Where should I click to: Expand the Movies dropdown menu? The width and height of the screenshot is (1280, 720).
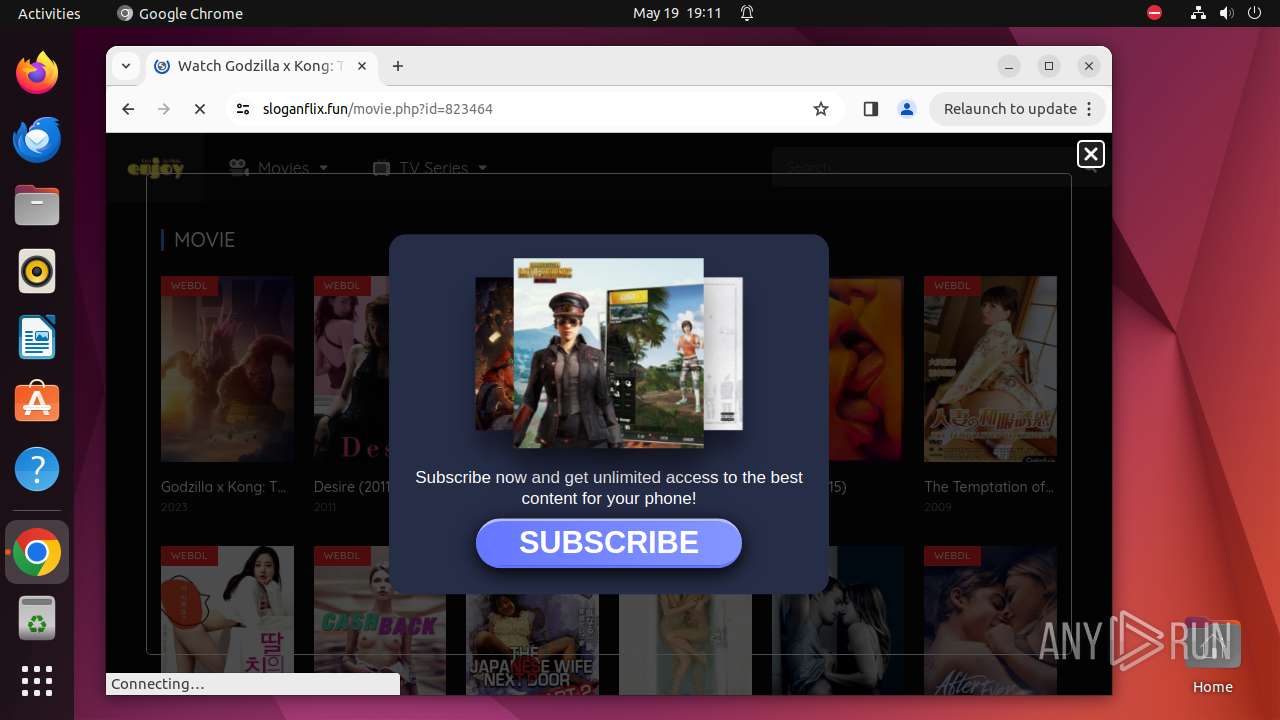click(279, 168)
